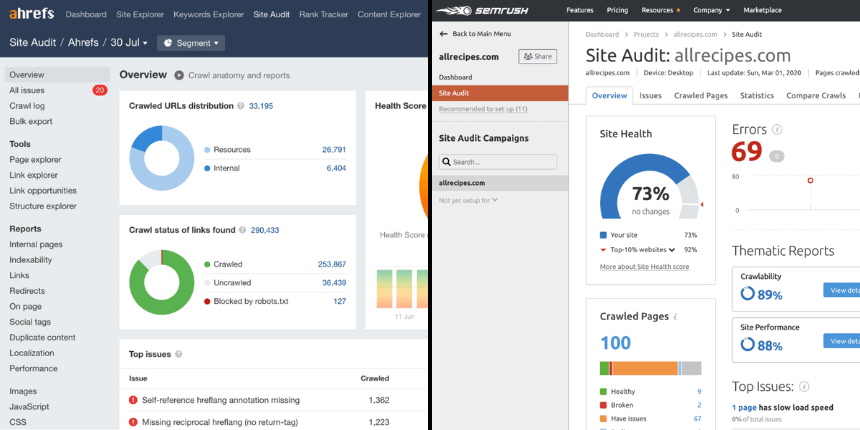The width and height of the screenshot is (860, 430).
Task: Click View details for Crawlability
Action: coord(842,290)
